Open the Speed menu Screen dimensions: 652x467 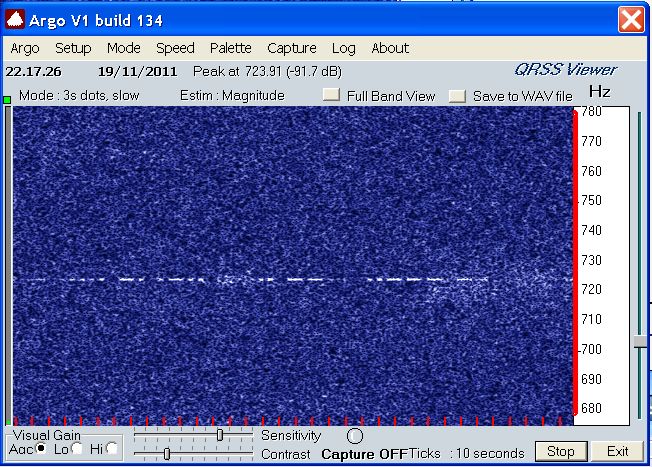(x=175, y=48)
